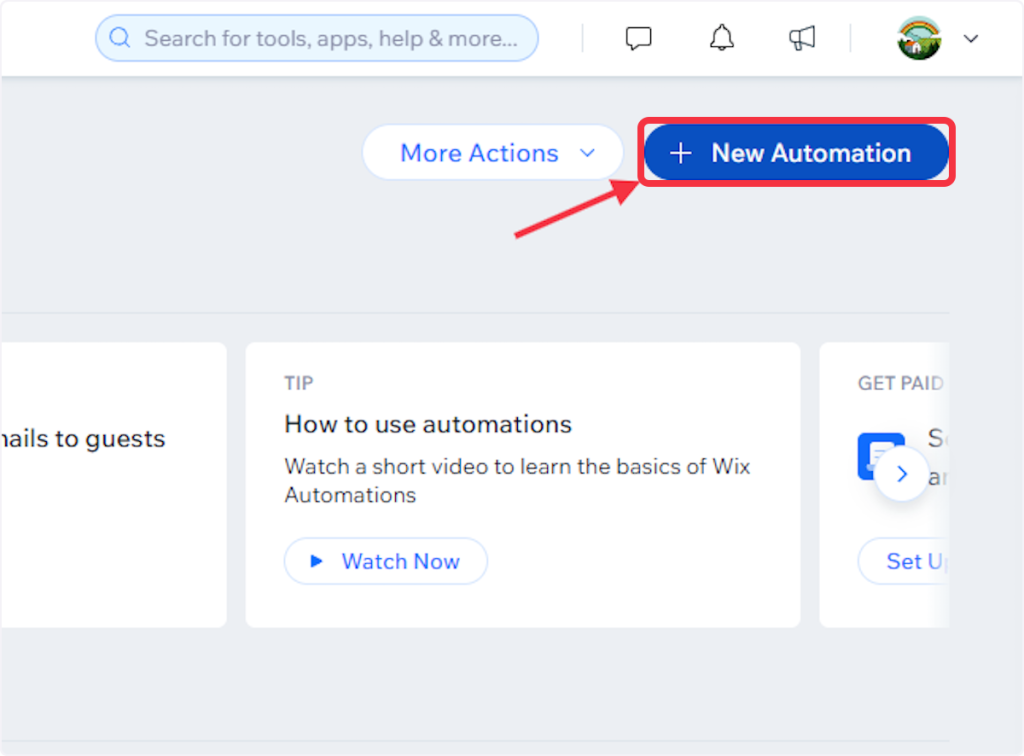Open the notifications bell

click(721, 39)
